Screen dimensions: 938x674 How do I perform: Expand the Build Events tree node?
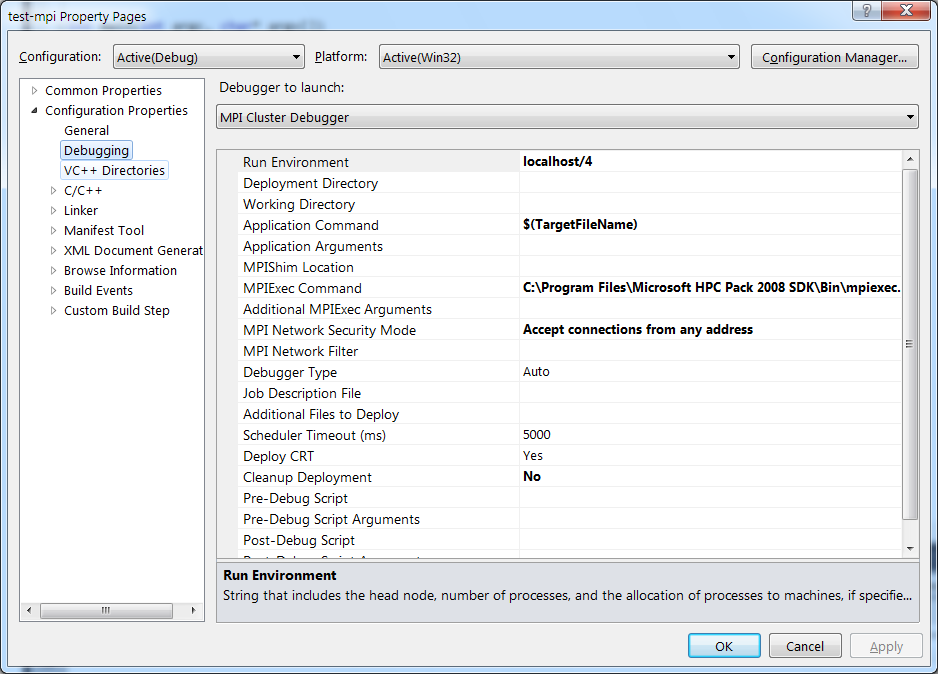(x=53, y=291)
